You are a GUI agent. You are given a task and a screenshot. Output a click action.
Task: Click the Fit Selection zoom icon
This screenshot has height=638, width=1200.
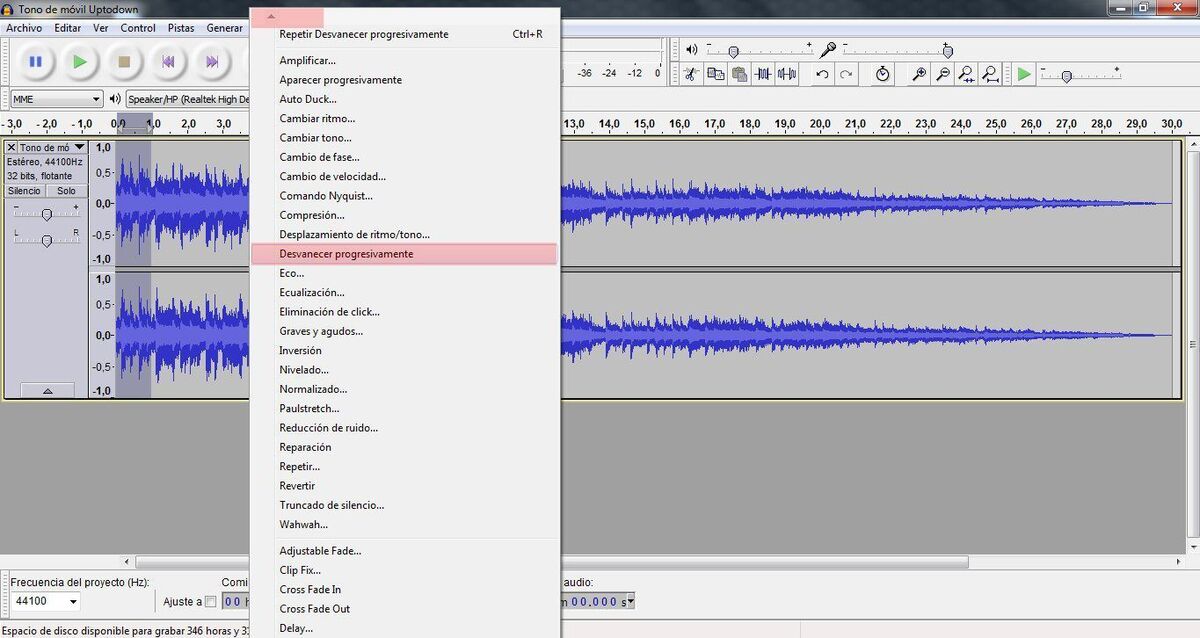point(967,74)
